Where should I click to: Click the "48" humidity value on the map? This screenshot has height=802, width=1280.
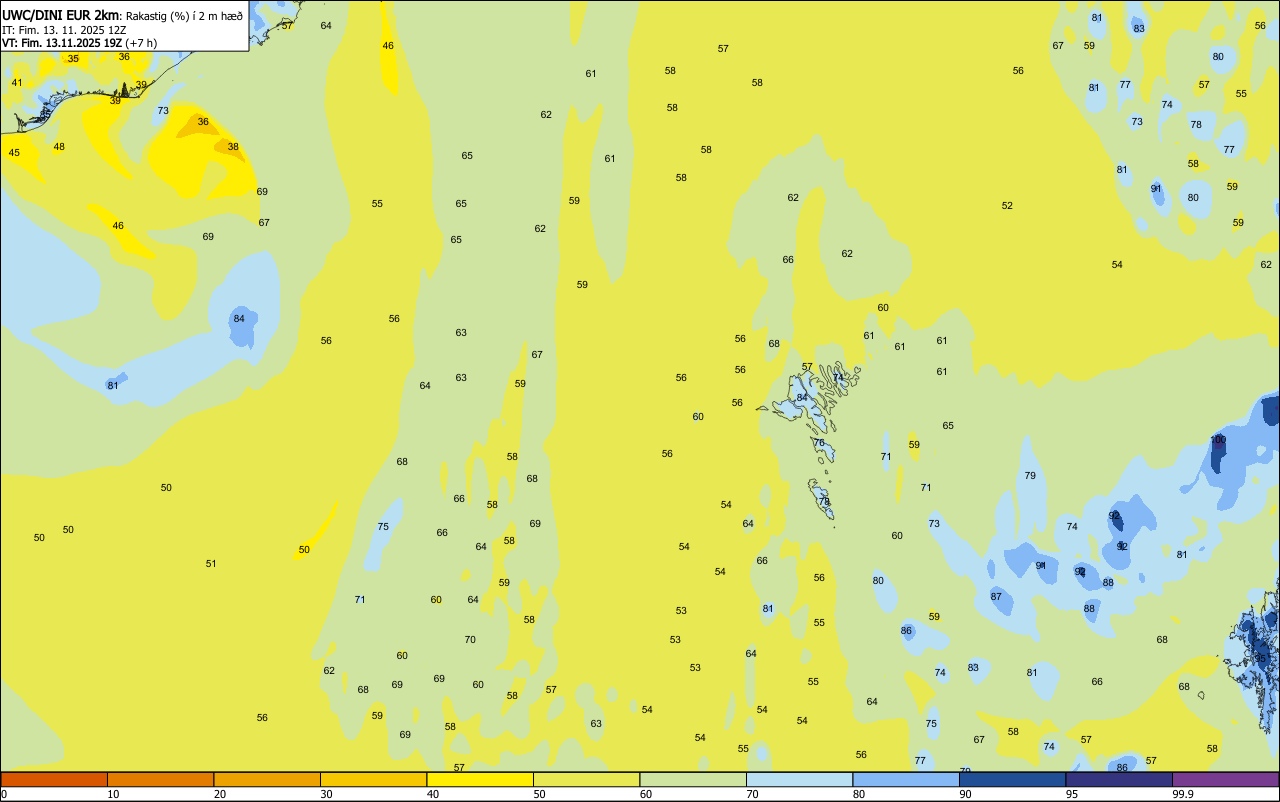click(59, 147)
